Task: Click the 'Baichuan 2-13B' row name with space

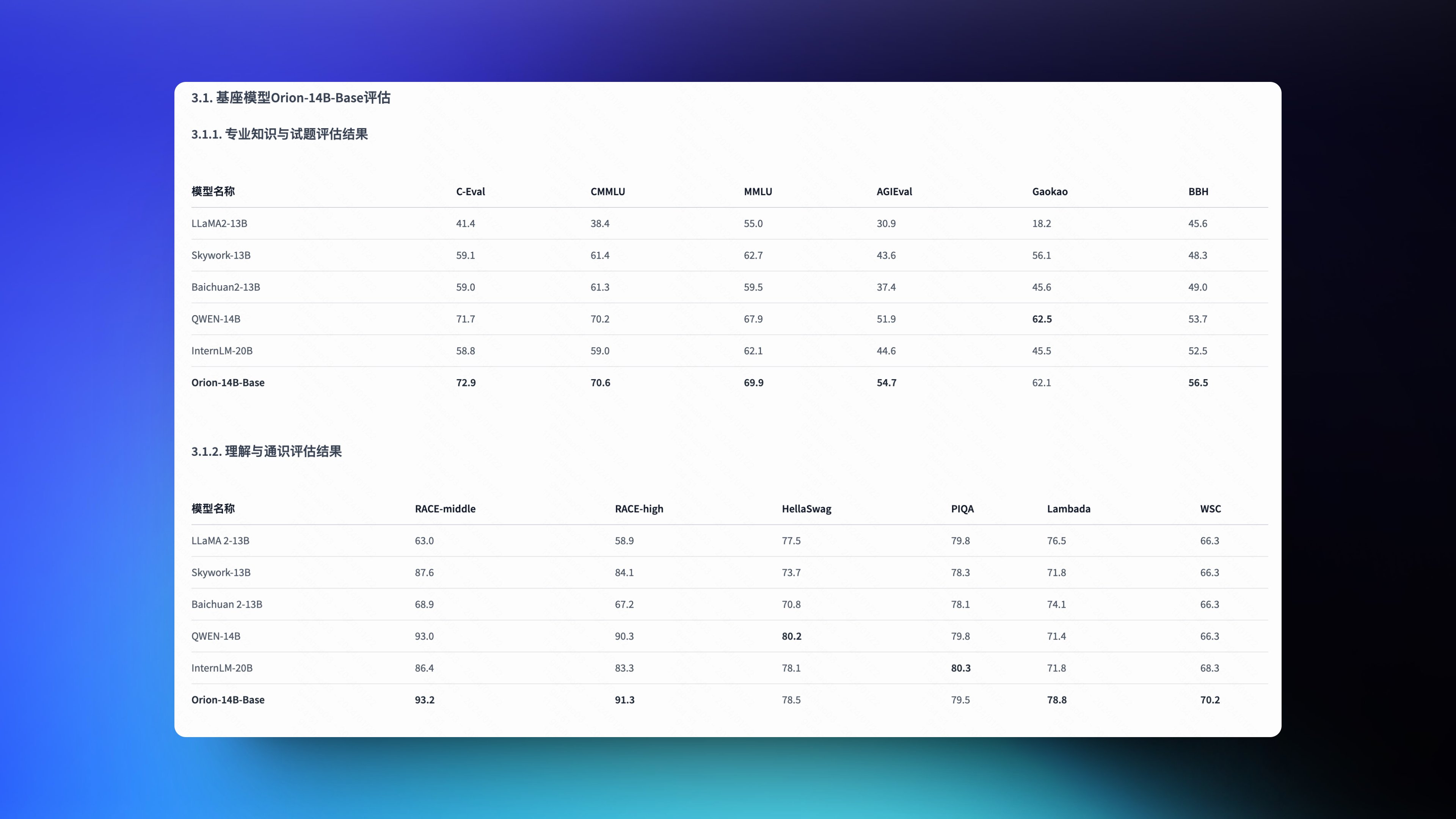Action: tap(227, 604)
